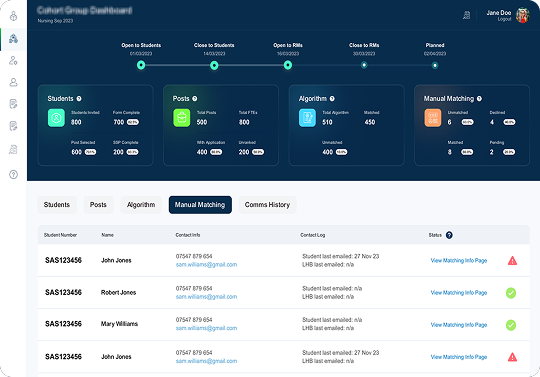Click the building icon beside Jane Doe
Image resolution: width=540 pixels, height=377 pixels.
tap(466, 15)
